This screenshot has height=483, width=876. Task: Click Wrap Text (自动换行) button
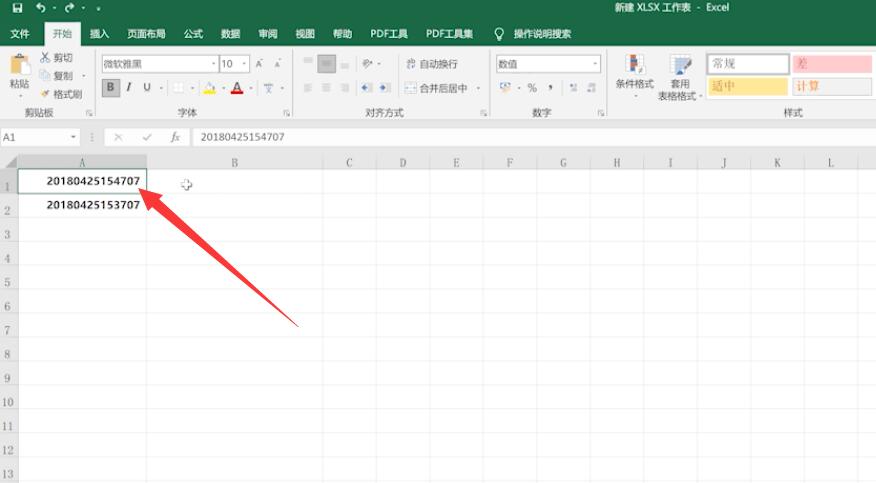pyautogui.click(x=431, y=64)
